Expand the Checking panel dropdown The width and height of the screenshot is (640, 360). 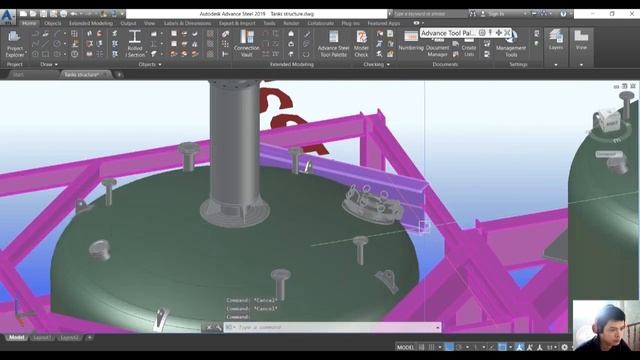[376, 64]
